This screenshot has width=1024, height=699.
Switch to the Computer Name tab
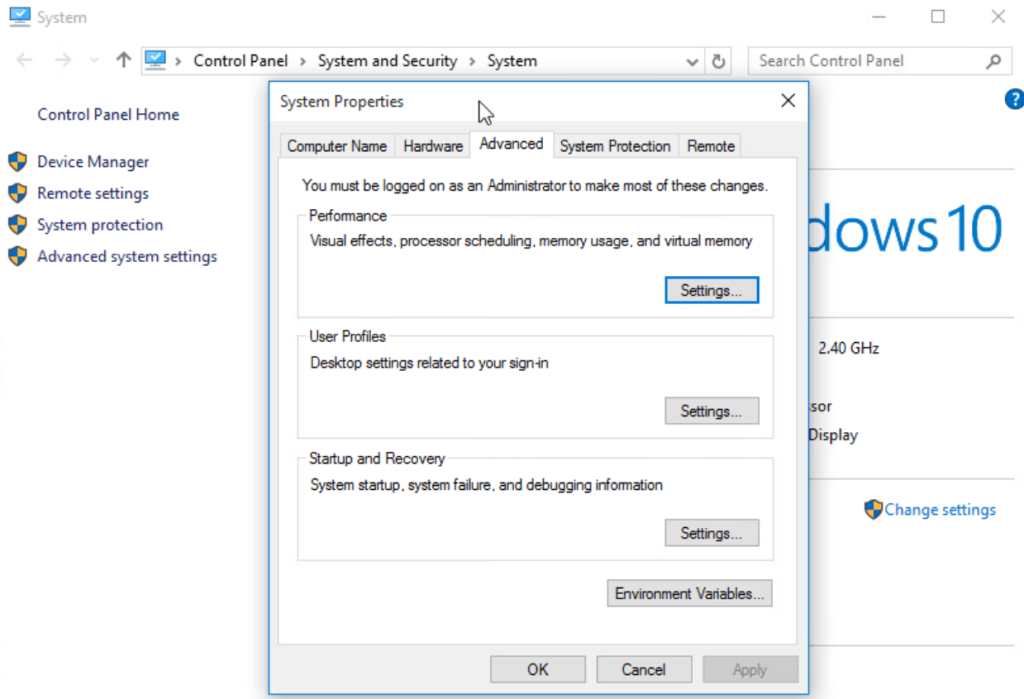[x=337, y=146]
